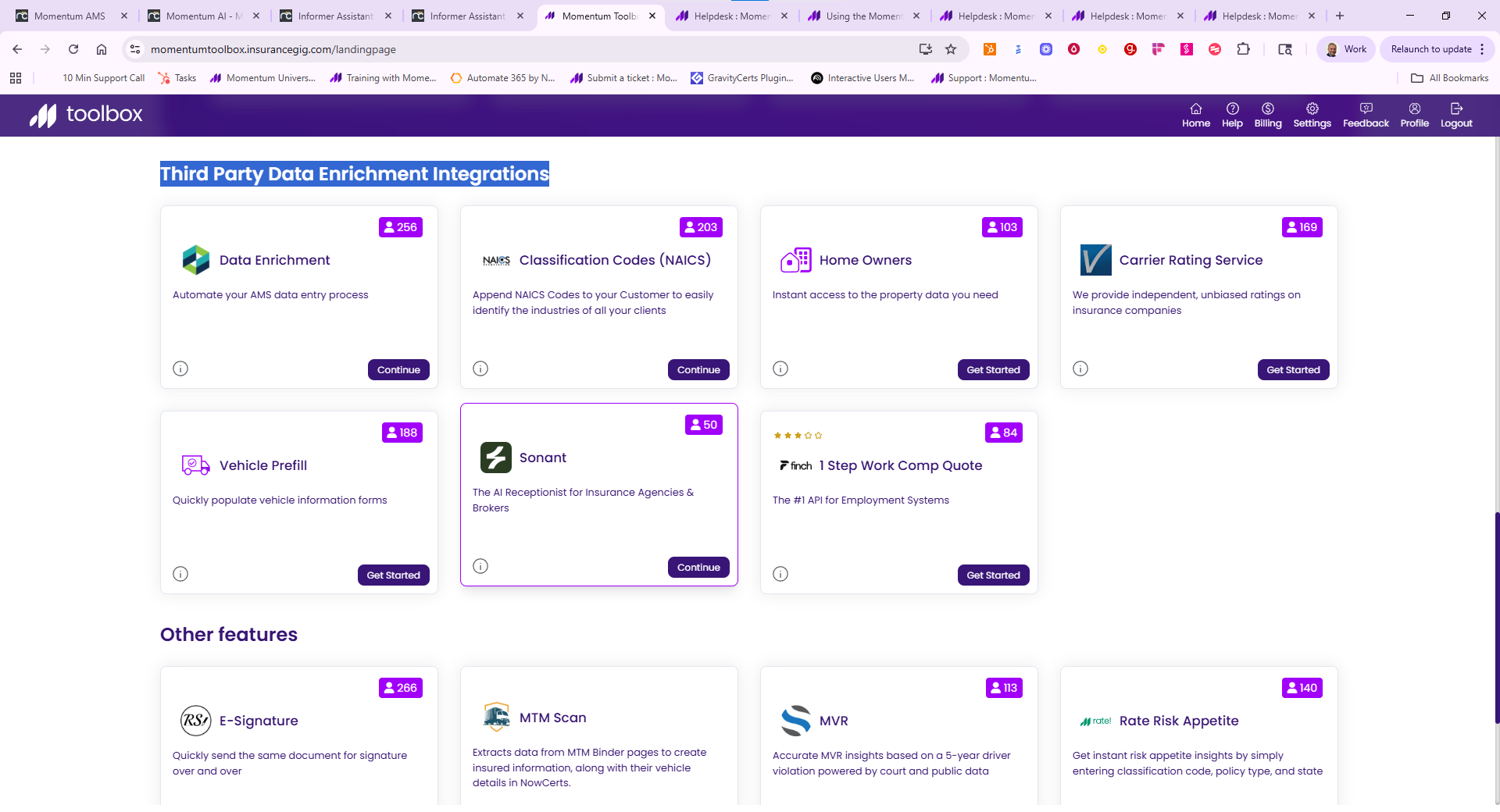Get Started with Home Owners
The width and height of the screenshot is (1500, 812).
[x=993, y=369]
